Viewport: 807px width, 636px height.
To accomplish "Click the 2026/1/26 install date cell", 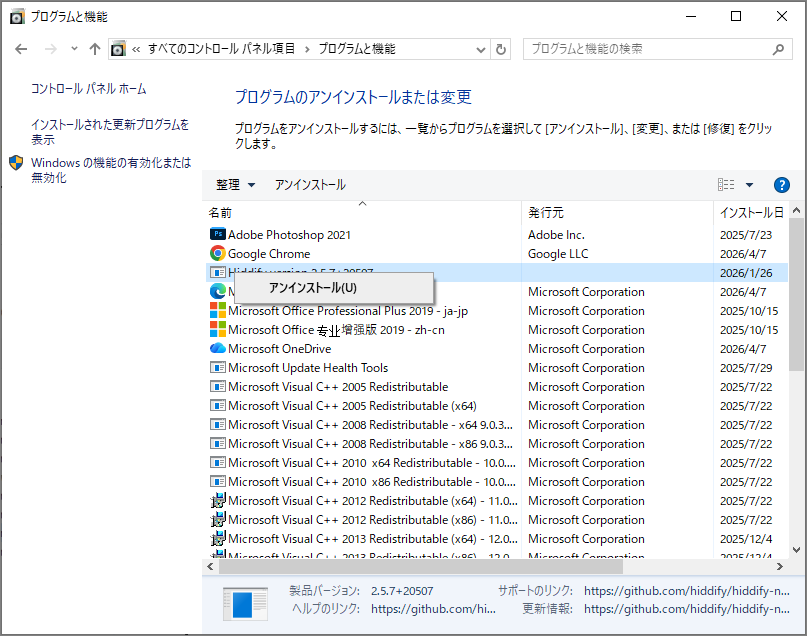I will click(x=746, y=273).
